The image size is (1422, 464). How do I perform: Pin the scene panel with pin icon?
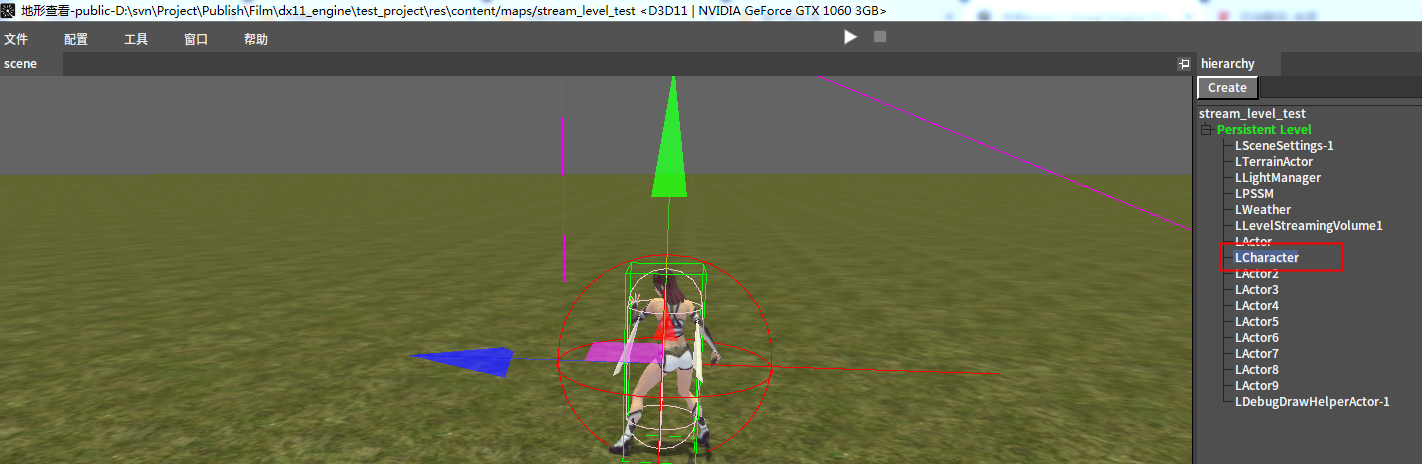tap(1183, 64)
